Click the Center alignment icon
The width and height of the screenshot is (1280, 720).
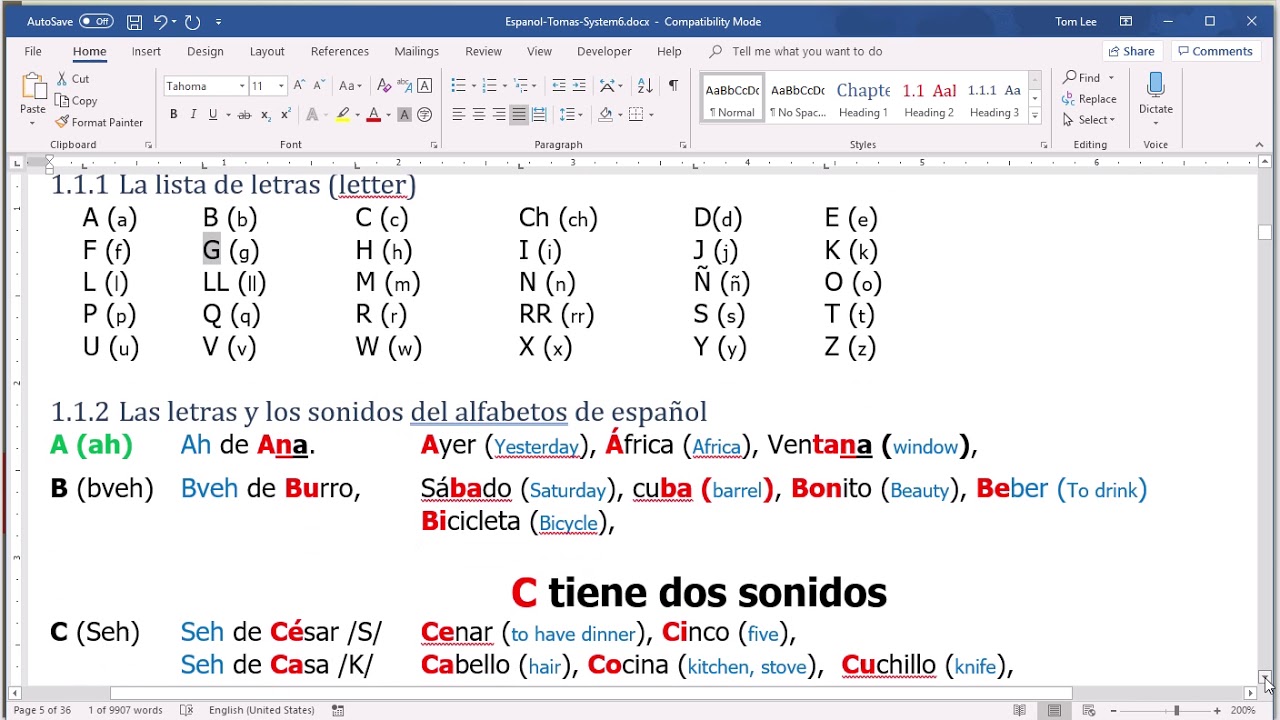pos(479,115)
